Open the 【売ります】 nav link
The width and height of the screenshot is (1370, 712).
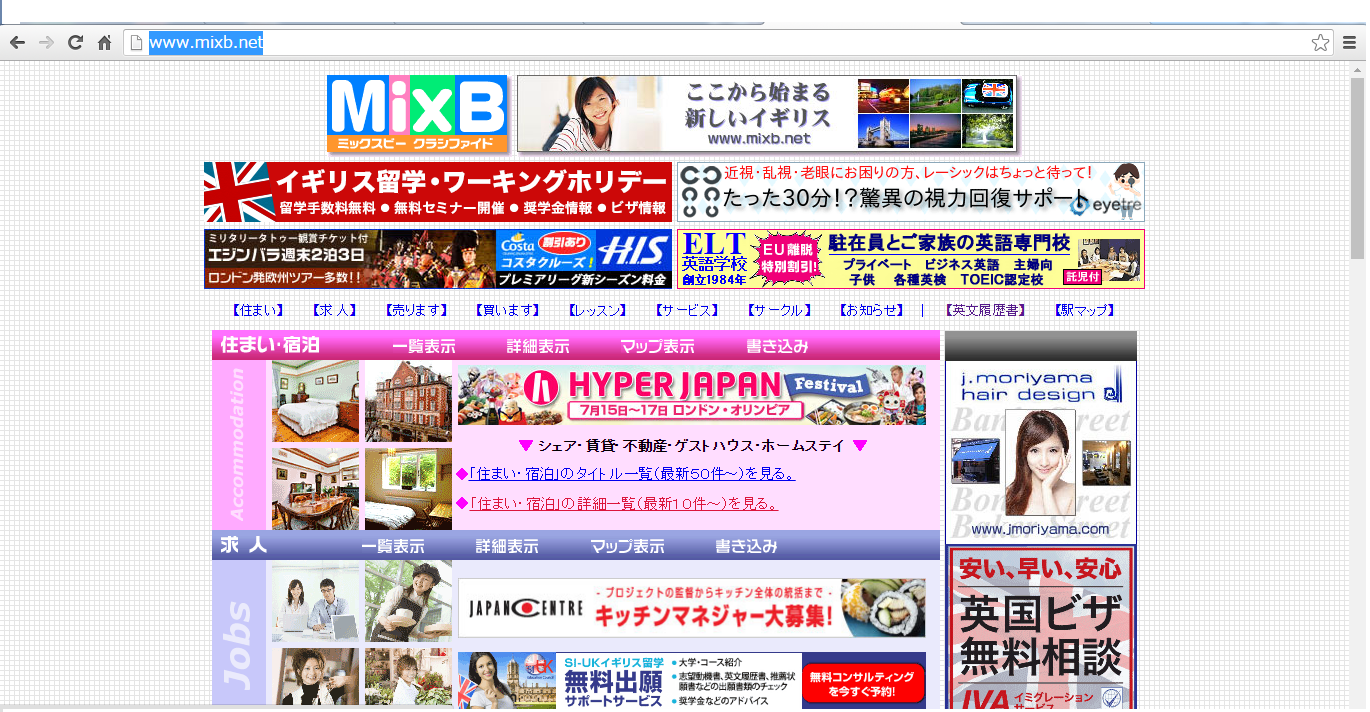tap(417, 310)
